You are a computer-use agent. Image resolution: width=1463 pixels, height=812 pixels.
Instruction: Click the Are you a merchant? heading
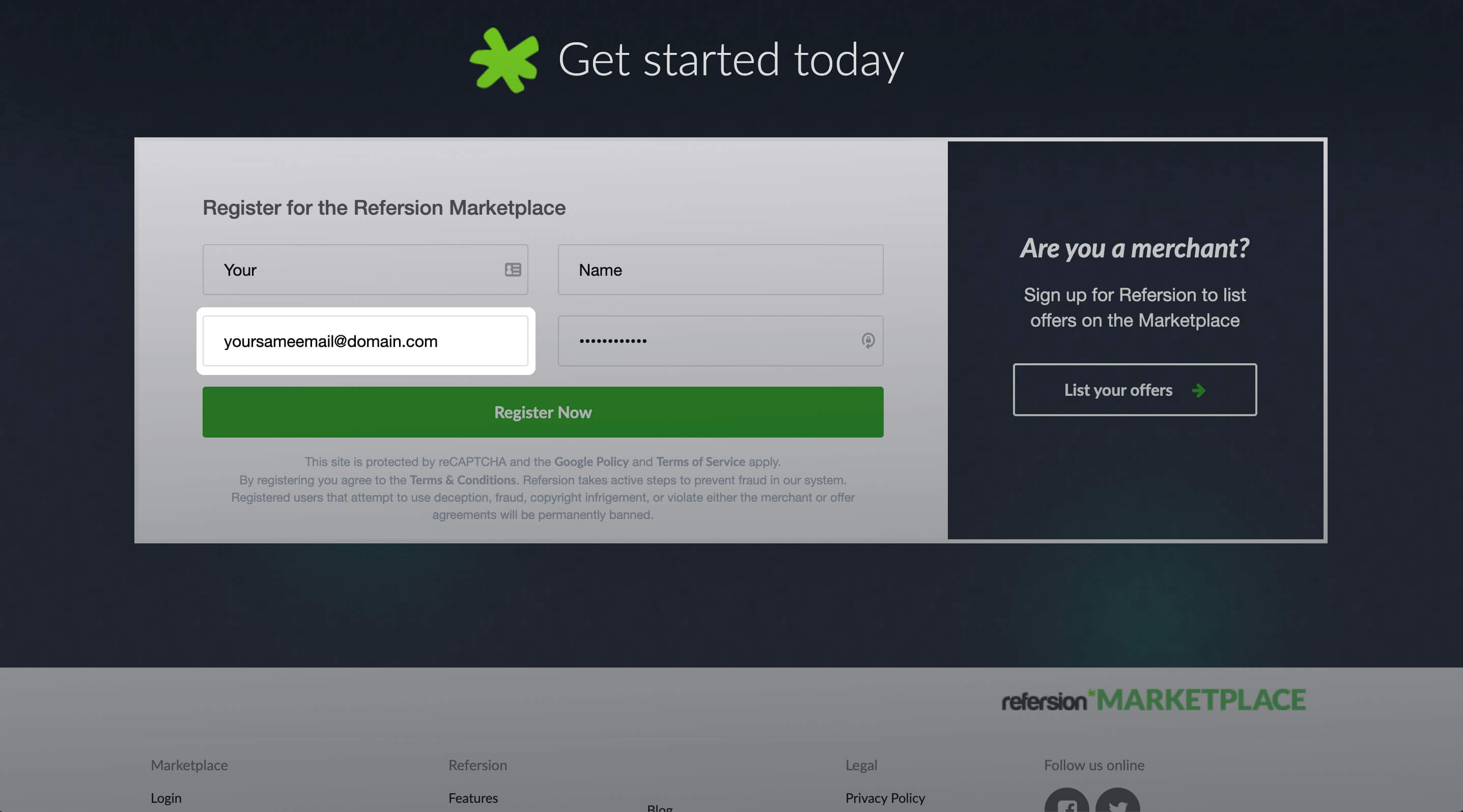[1135, 248]
